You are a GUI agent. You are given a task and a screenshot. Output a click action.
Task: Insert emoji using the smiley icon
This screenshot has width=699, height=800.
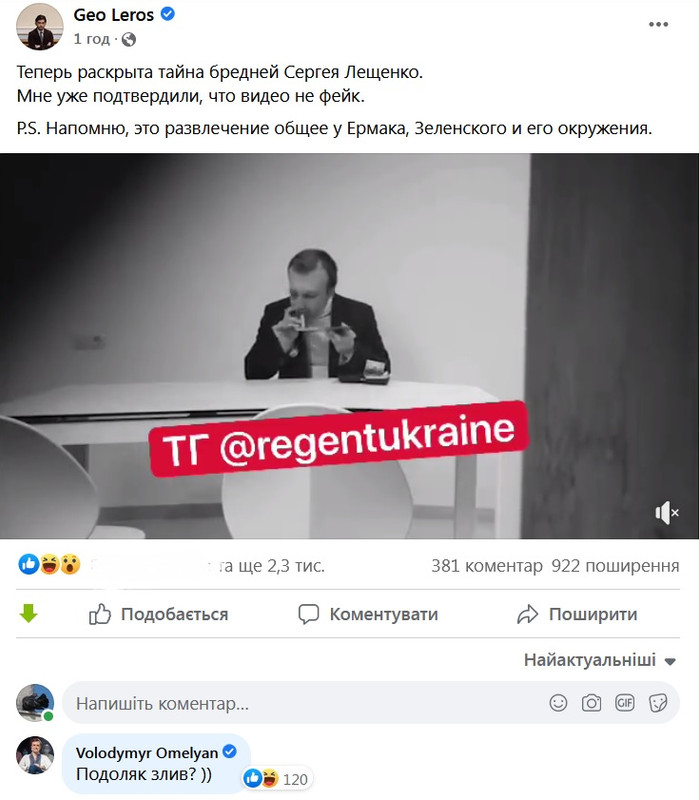(558, 703)
